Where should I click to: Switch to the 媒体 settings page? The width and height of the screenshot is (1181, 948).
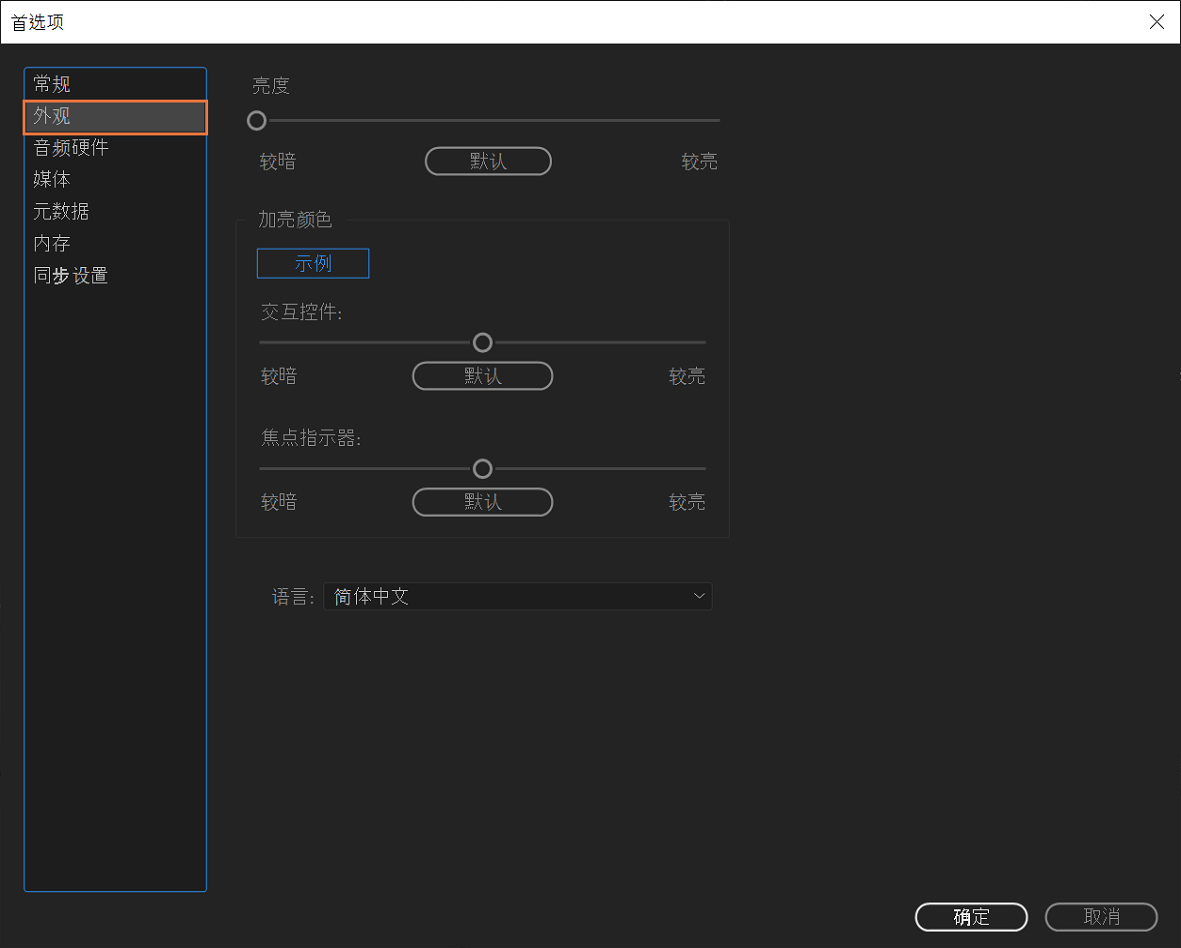pos(52,179)
